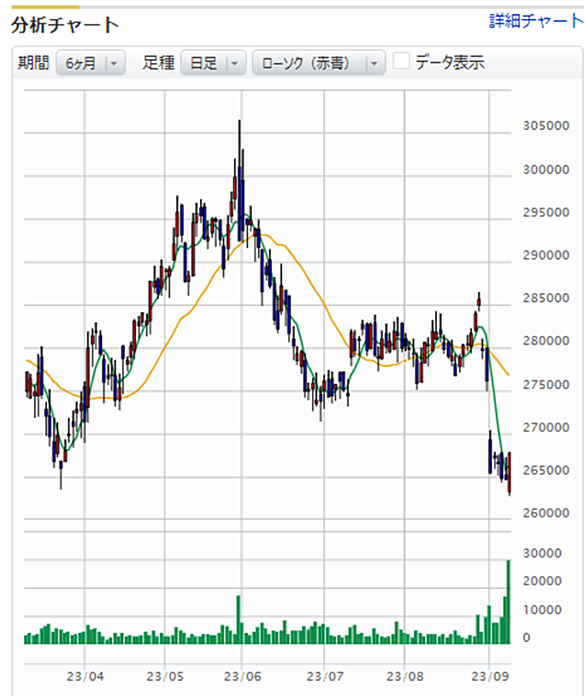Click the 23/05 date label
Viewport: 586px width, 696px height.
click(x=165, y=676)
